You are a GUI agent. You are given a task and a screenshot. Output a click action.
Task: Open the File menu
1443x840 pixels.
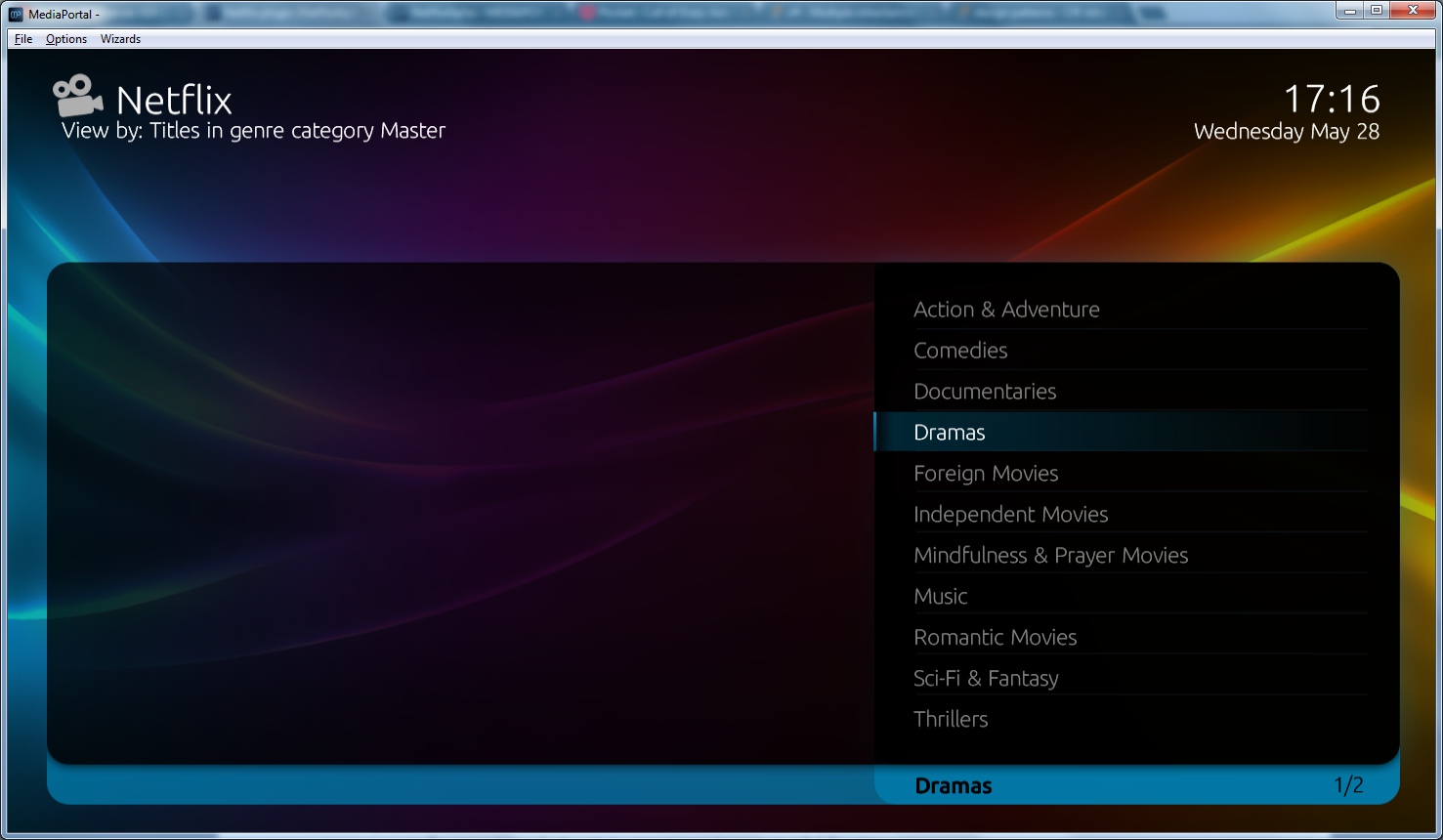[23, 39]
